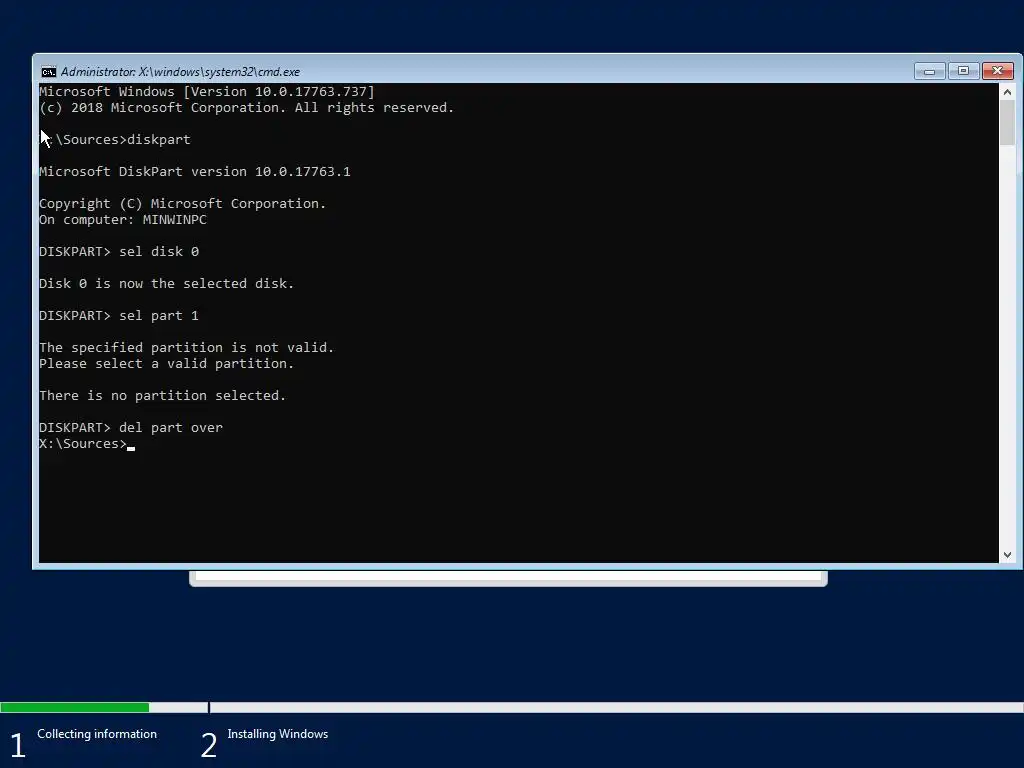Viewport: 1024px width, 768px height.
Task: Click the 'On computer: MINWINPC' line
Action: [x=123, y=220]
